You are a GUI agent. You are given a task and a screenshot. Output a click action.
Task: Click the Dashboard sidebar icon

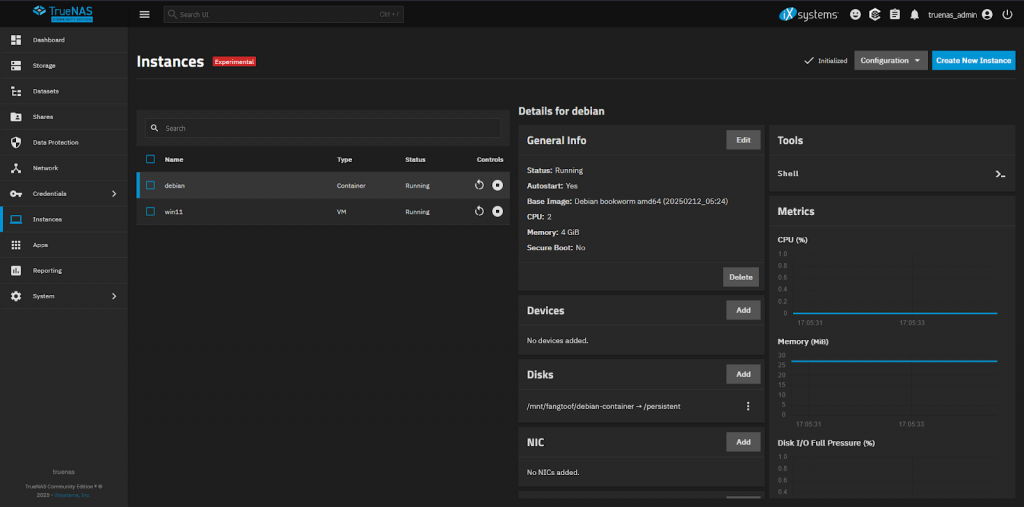(16, 40)
